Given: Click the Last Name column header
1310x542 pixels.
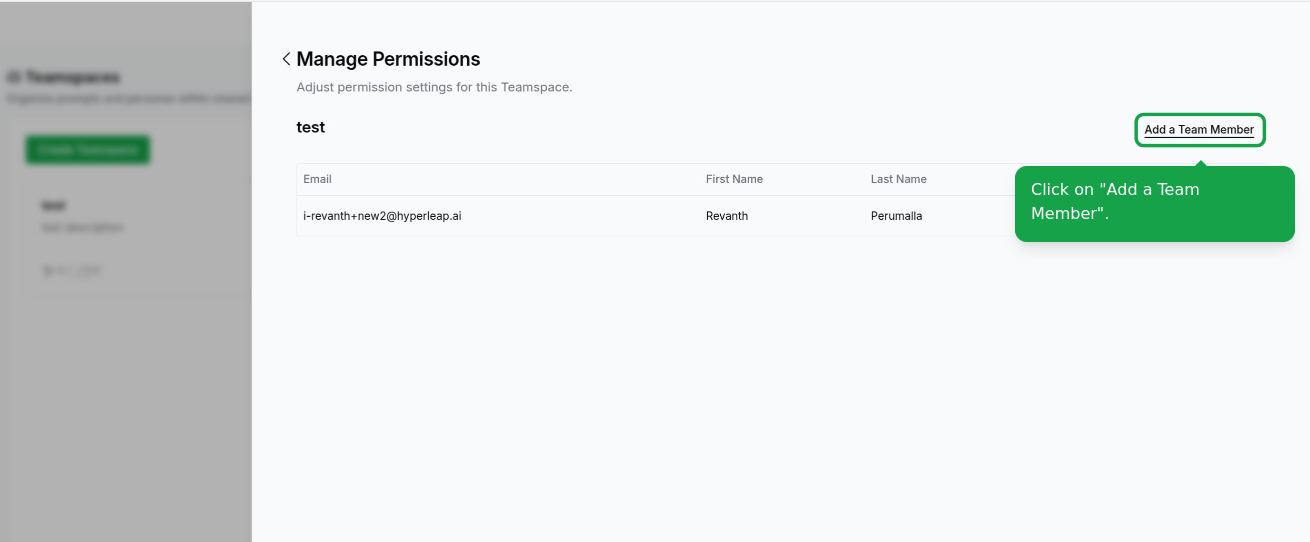Looking at the screenshot, I should 898,179.
